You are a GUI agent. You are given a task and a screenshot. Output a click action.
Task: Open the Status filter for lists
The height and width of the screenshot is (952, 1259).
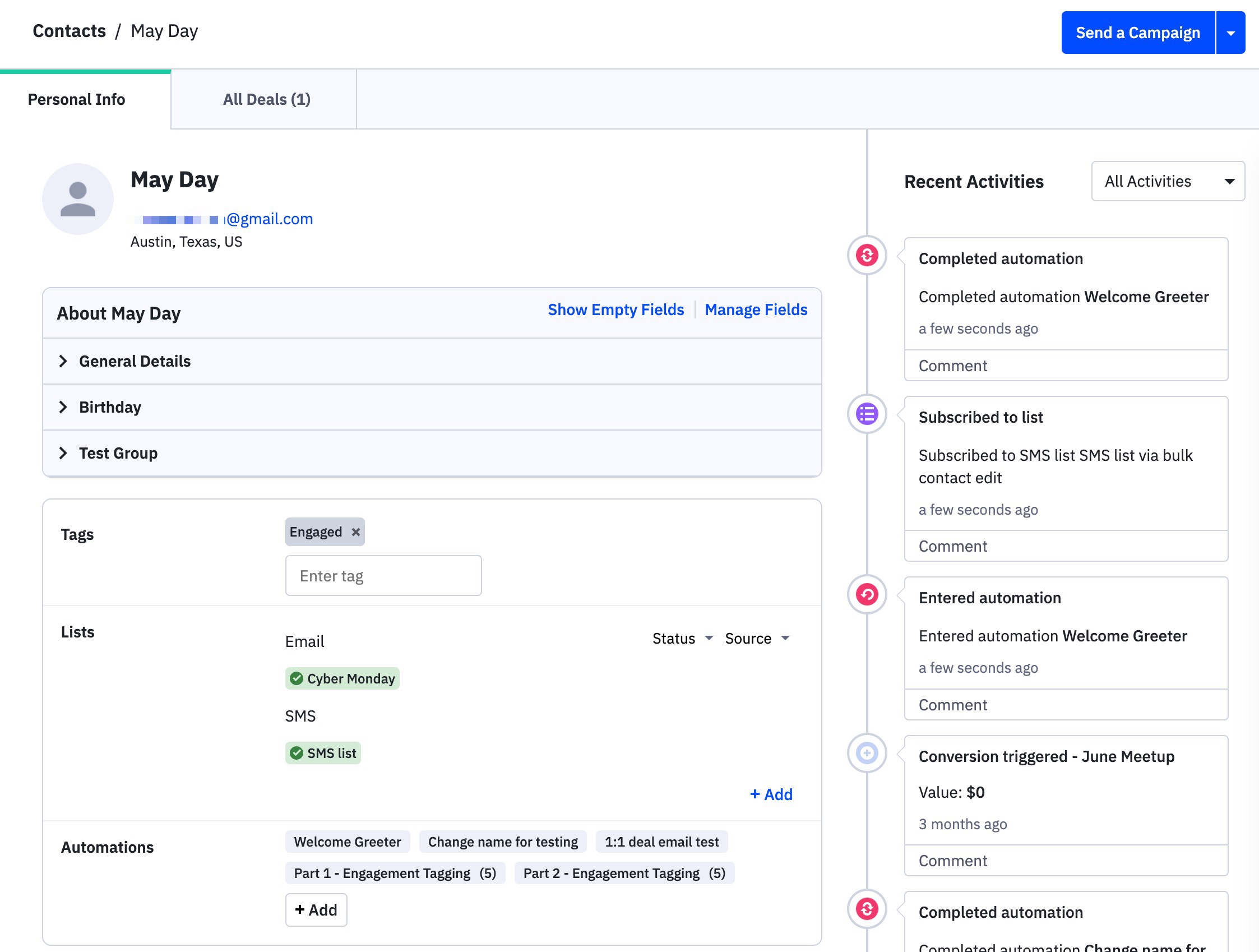pos(682,638)
